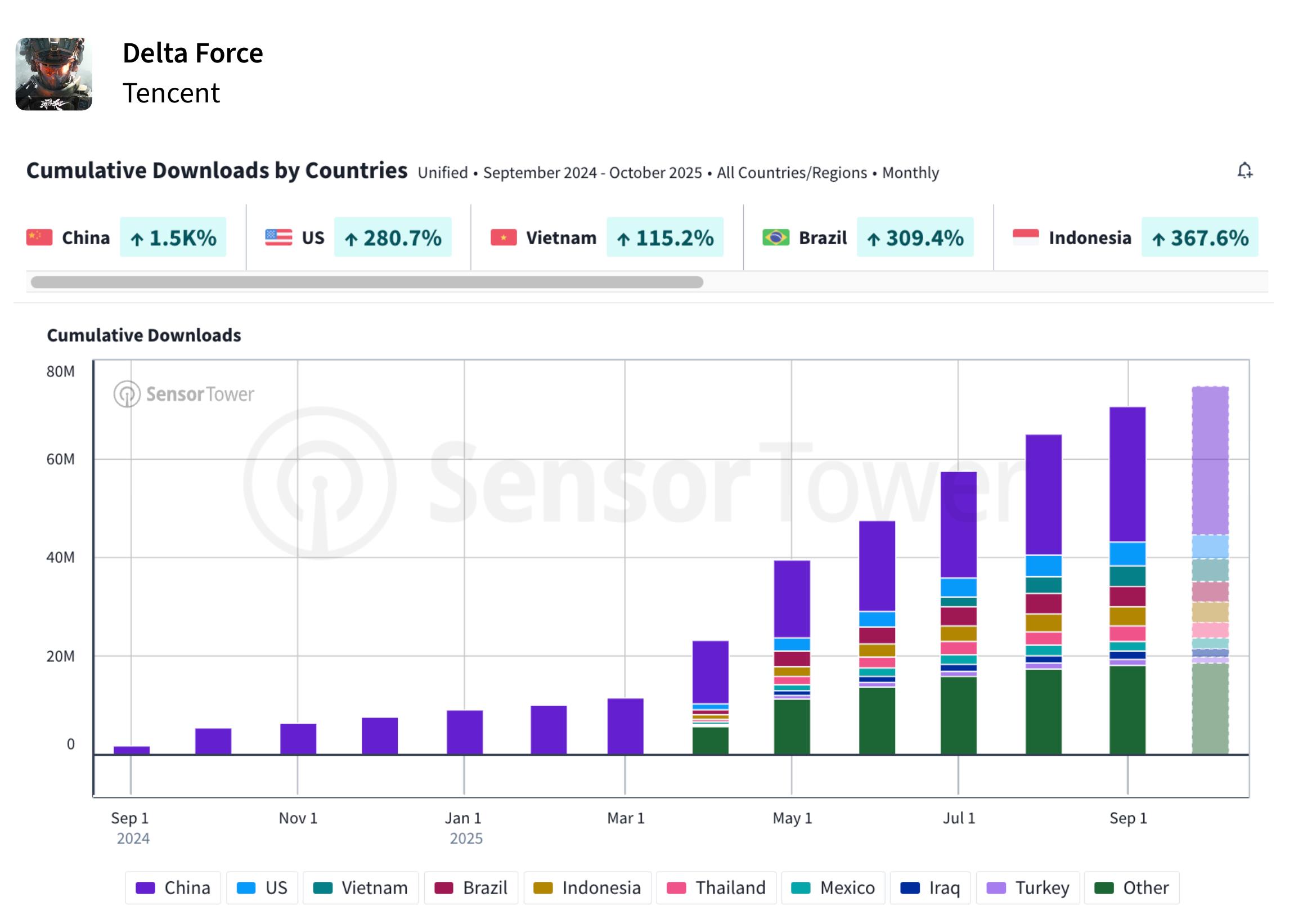The image size is (1294, 924).
Task: Toggle the Brazil legend entry
Action: click(471, 887)
